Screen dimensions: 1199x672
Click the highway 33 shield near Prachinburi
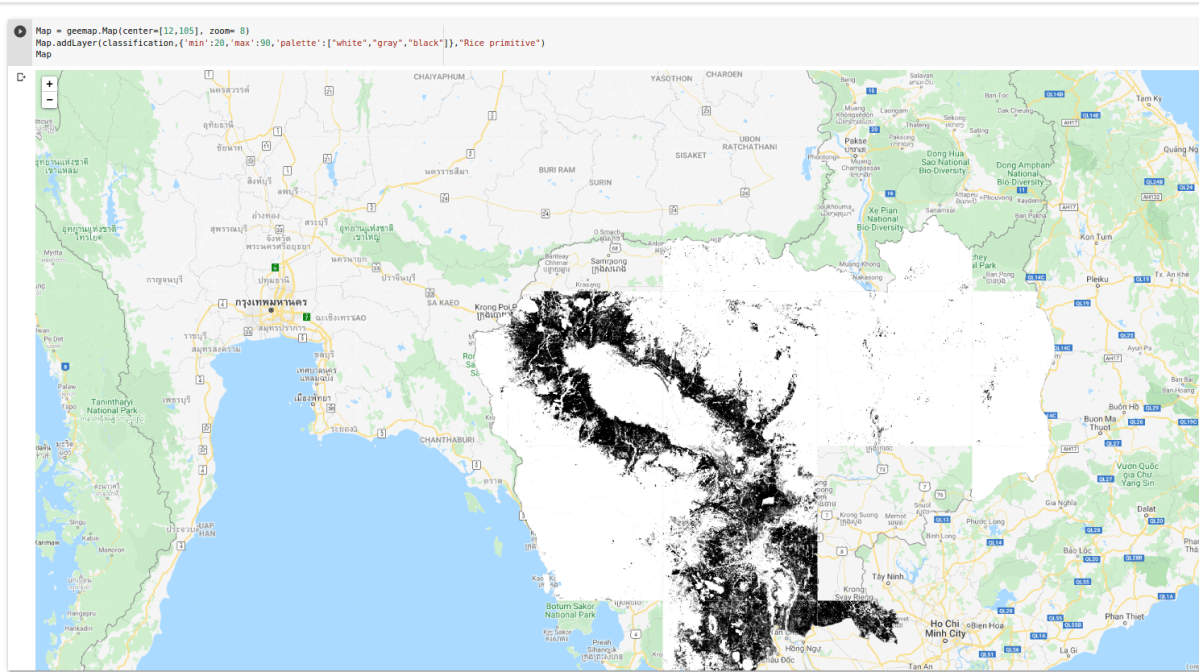(376, 266)
